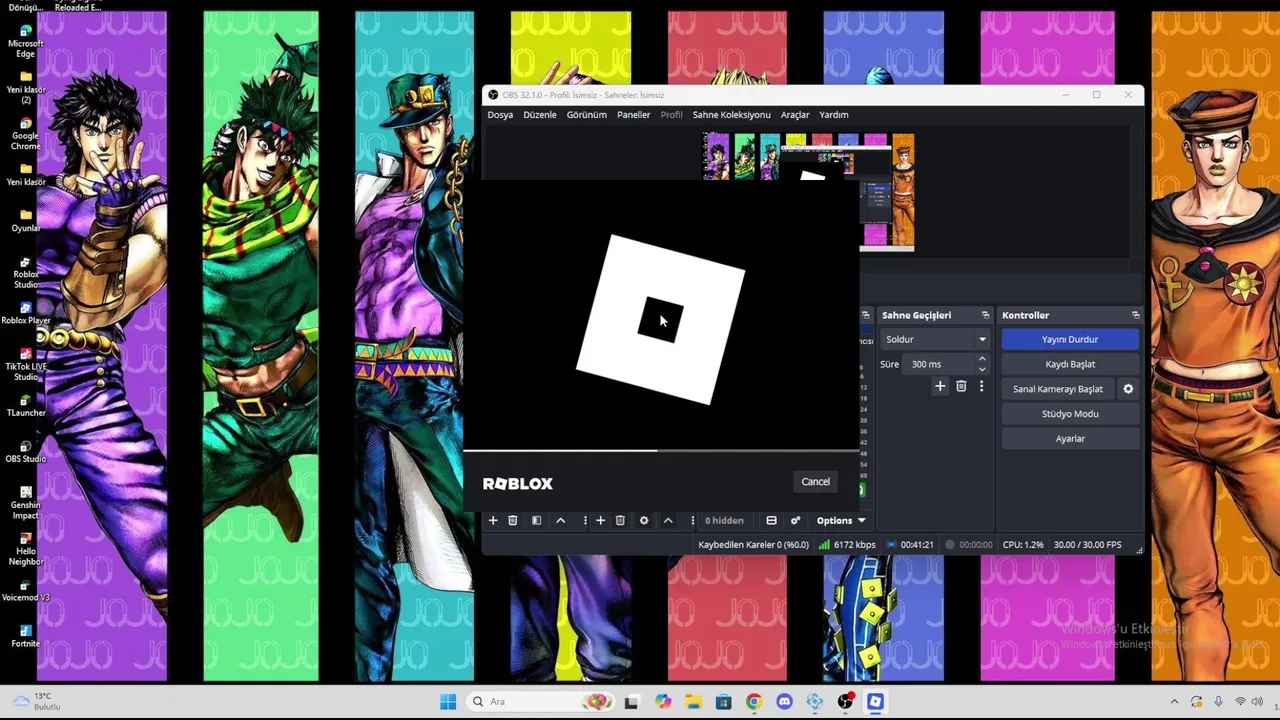
Task: Open weather widget showing 13°C
Action: coord(36,702)
